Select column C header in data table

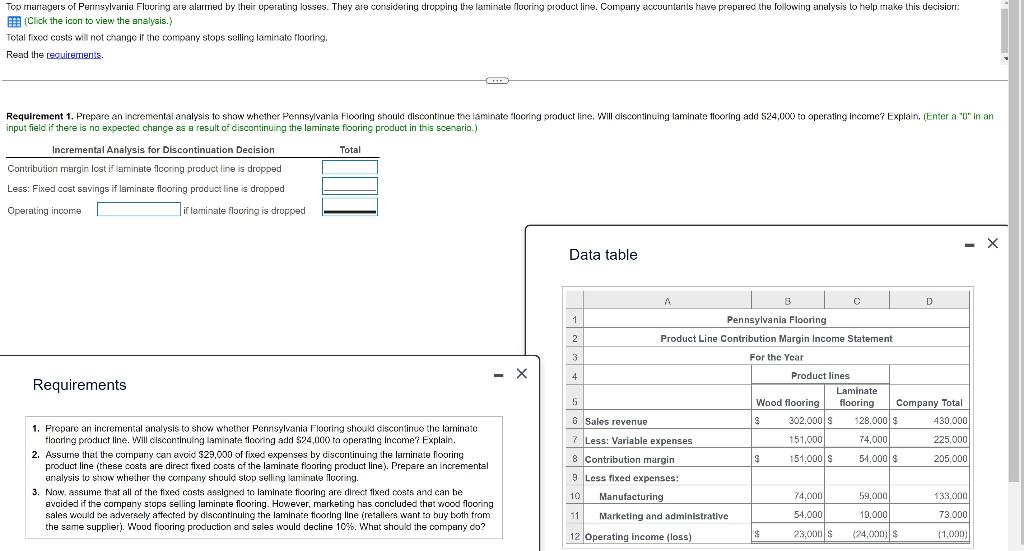(857, 301)
